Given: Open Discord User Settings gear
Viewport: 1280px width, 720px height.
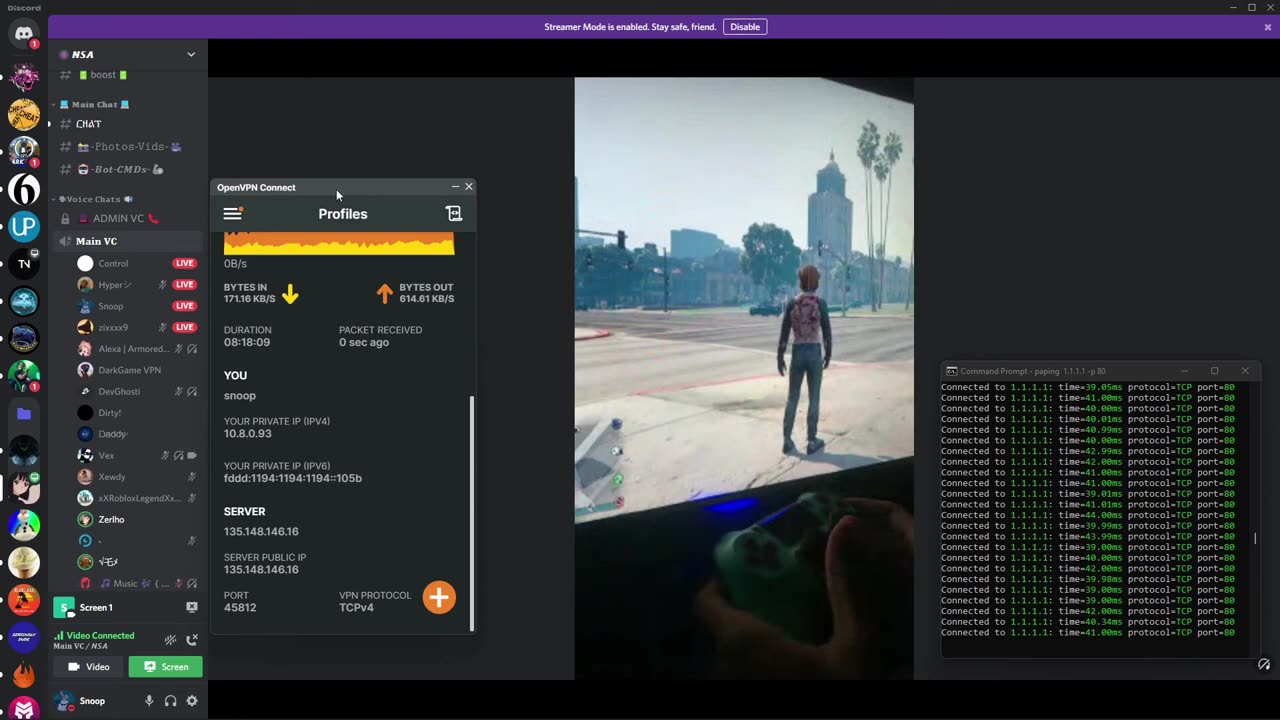Looking at the screenshot, I should pyautogui.click(x=192, y=701).
